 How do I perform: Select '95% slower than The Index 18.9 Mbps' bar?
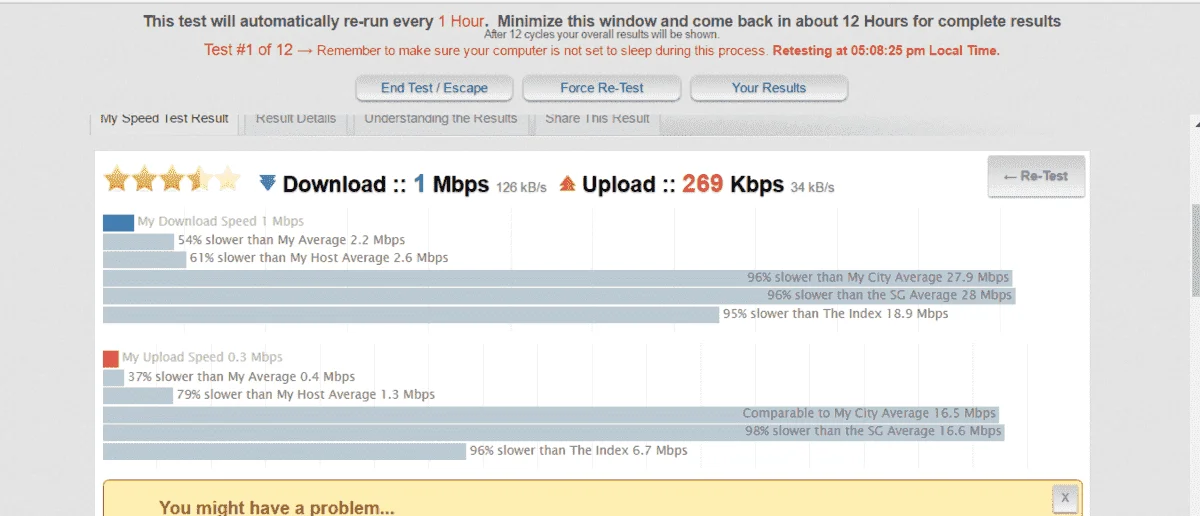(x=411, y=314)
